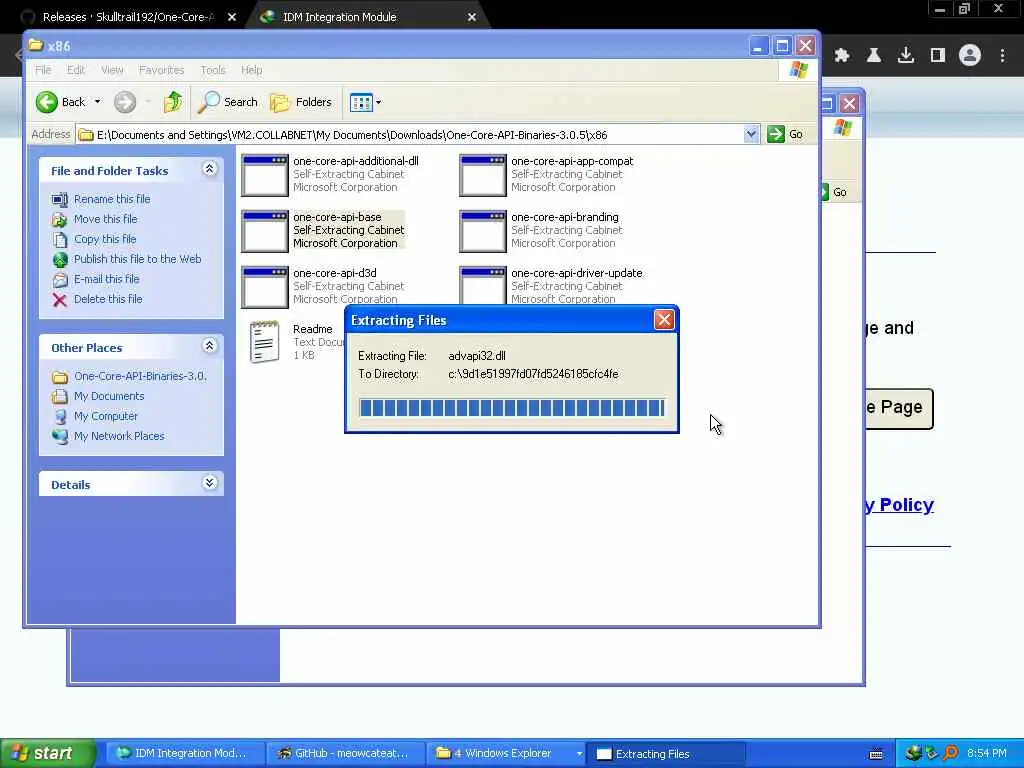The image size is (1024, 768).
Task: Close the Extracting Files dialog
Action: coord(664,320)
